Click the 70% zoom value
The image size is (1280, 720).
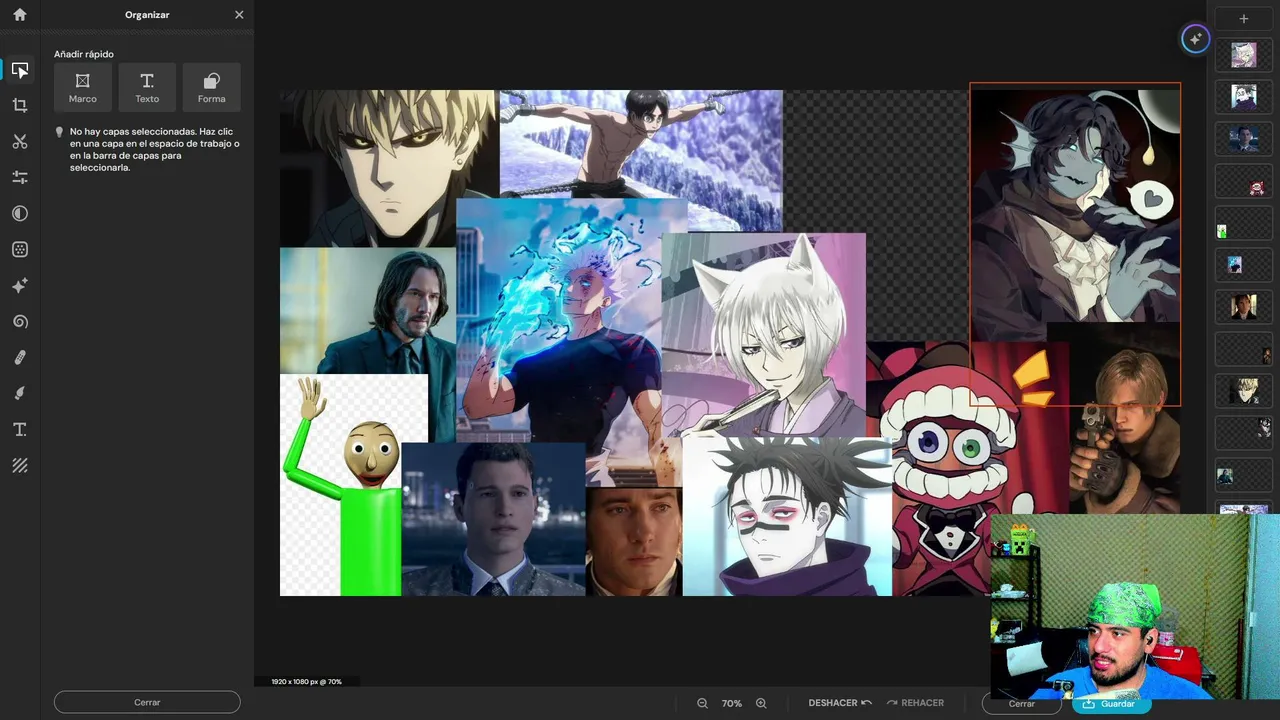[x=732, y=703]
